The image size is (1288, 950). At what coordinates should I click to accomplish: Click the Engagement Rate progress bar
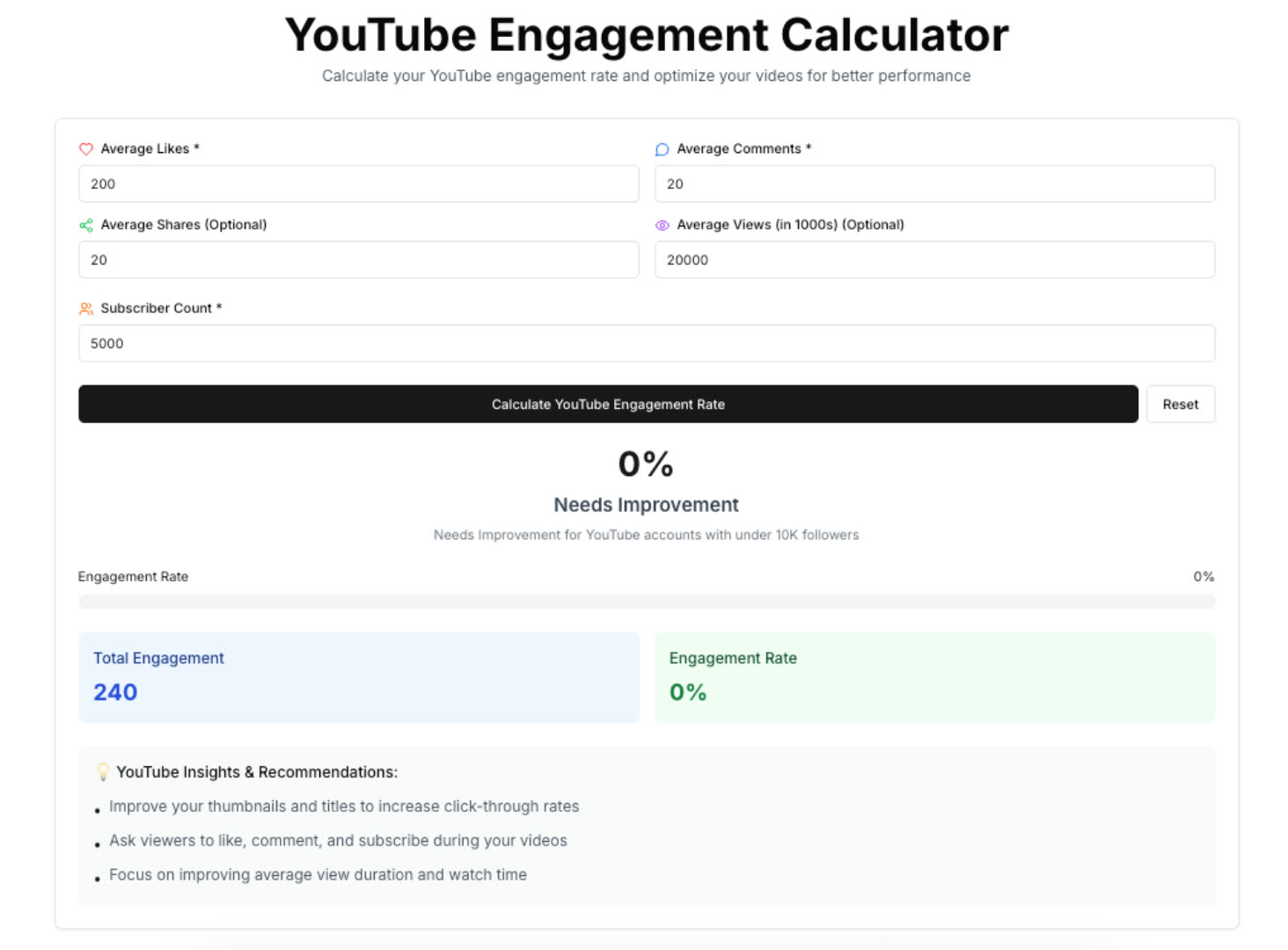click(647, 601)
